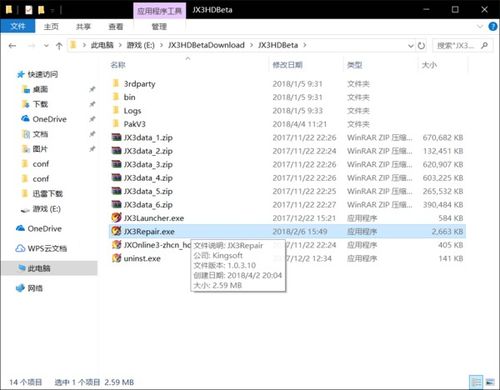Select the PakV3 folder icon

[x=116, y=124]
